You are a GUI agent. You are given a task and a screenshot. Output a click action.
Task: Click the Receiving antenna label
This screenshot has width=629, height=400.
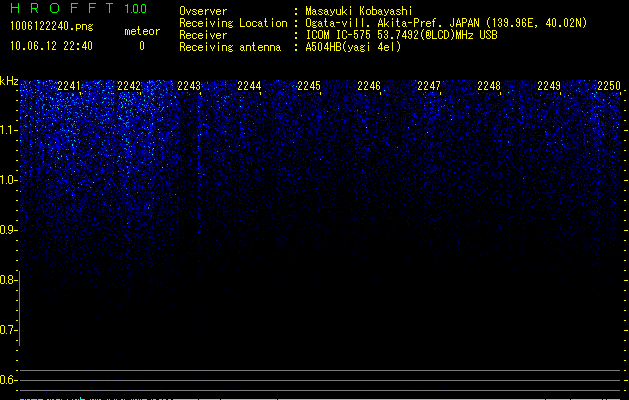[230, 47]
